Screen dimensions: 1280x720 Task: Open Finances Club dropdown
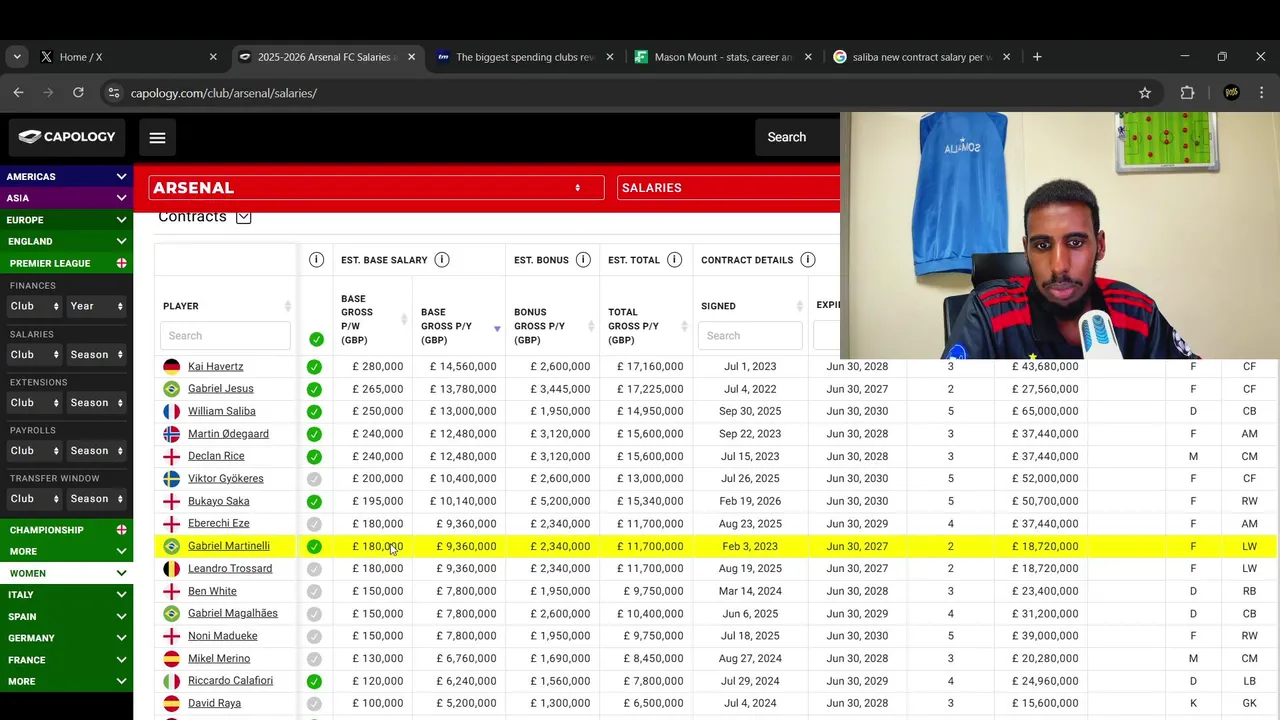pos(34,306)
